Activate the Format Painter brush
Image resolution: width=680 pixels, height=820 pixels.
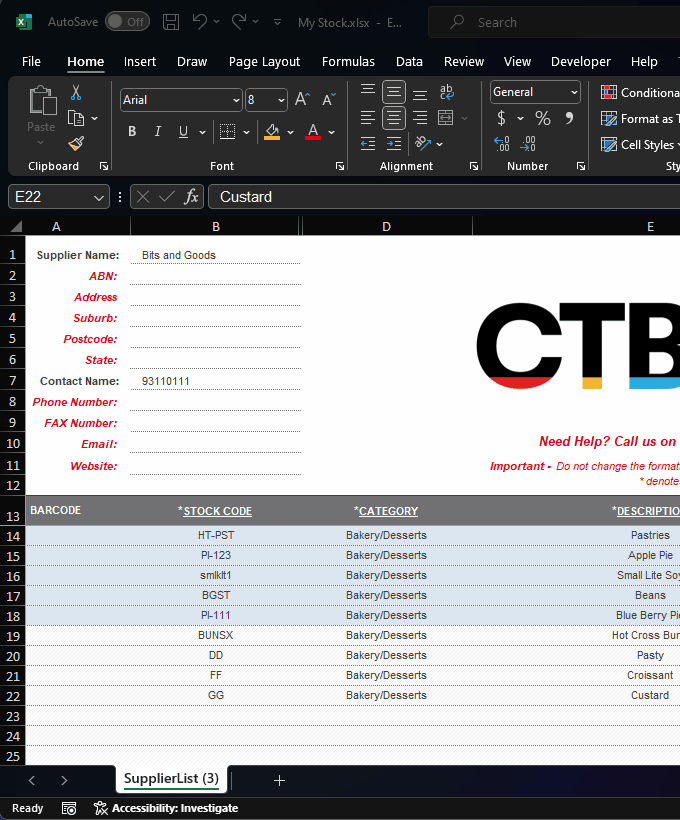(x=76, y=143)
